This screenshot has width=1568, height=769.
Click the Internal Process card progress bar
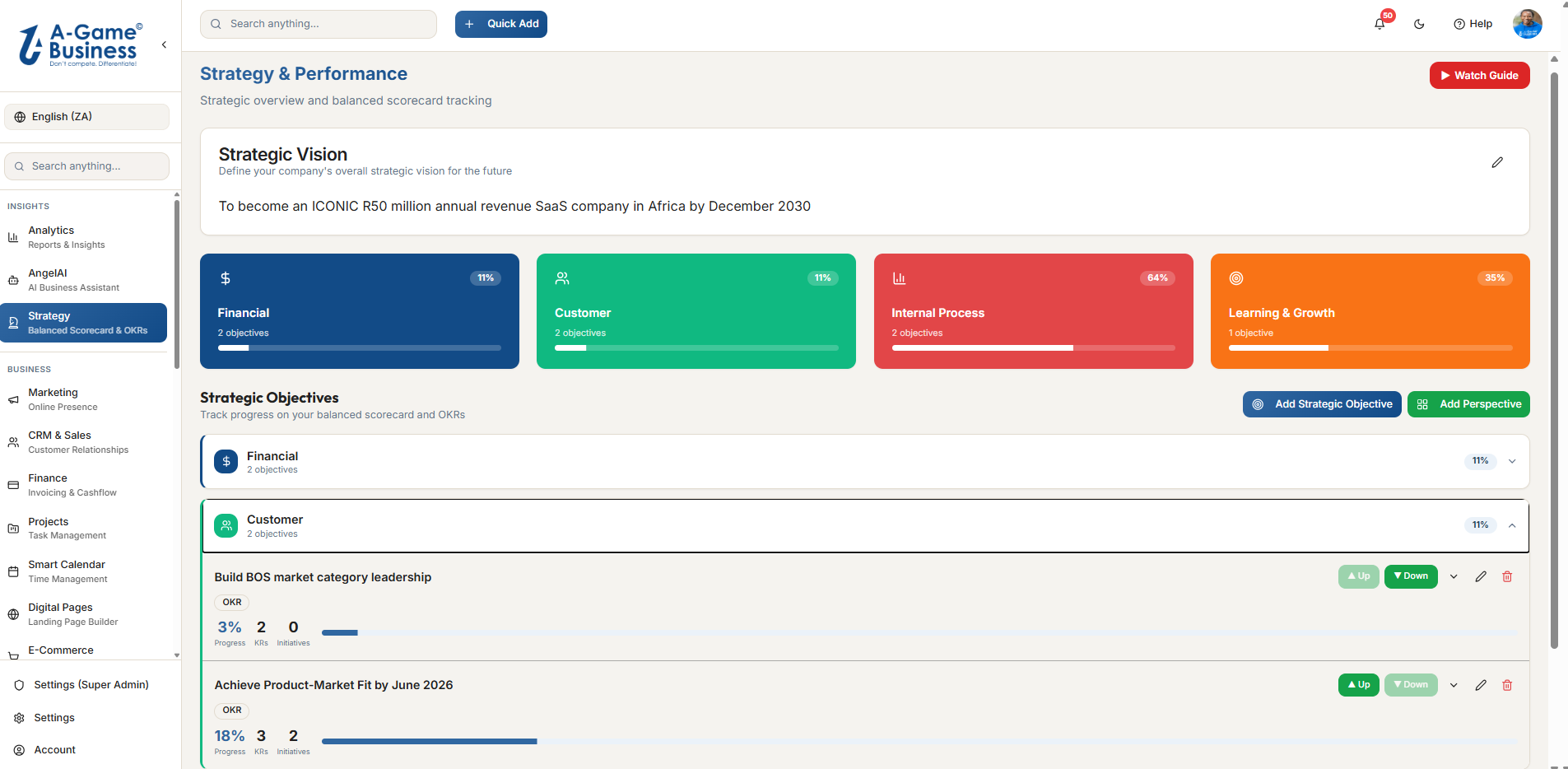click(1033, 348)
